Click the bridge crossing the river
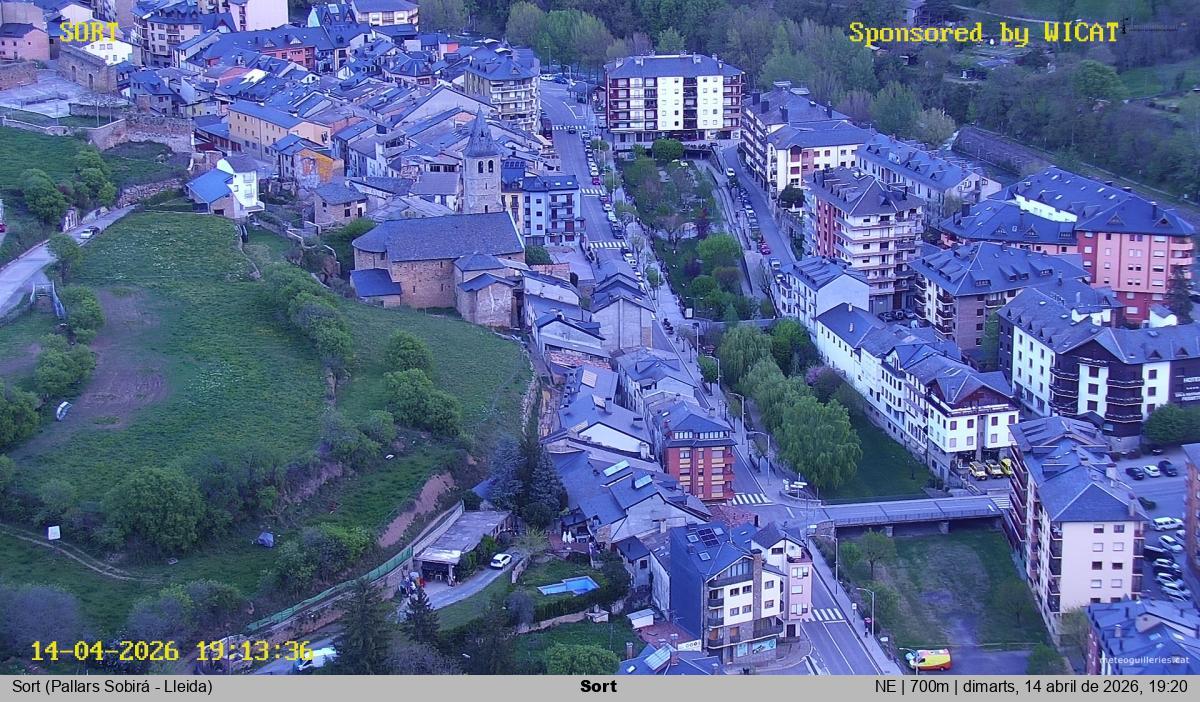 pos(908,512)
